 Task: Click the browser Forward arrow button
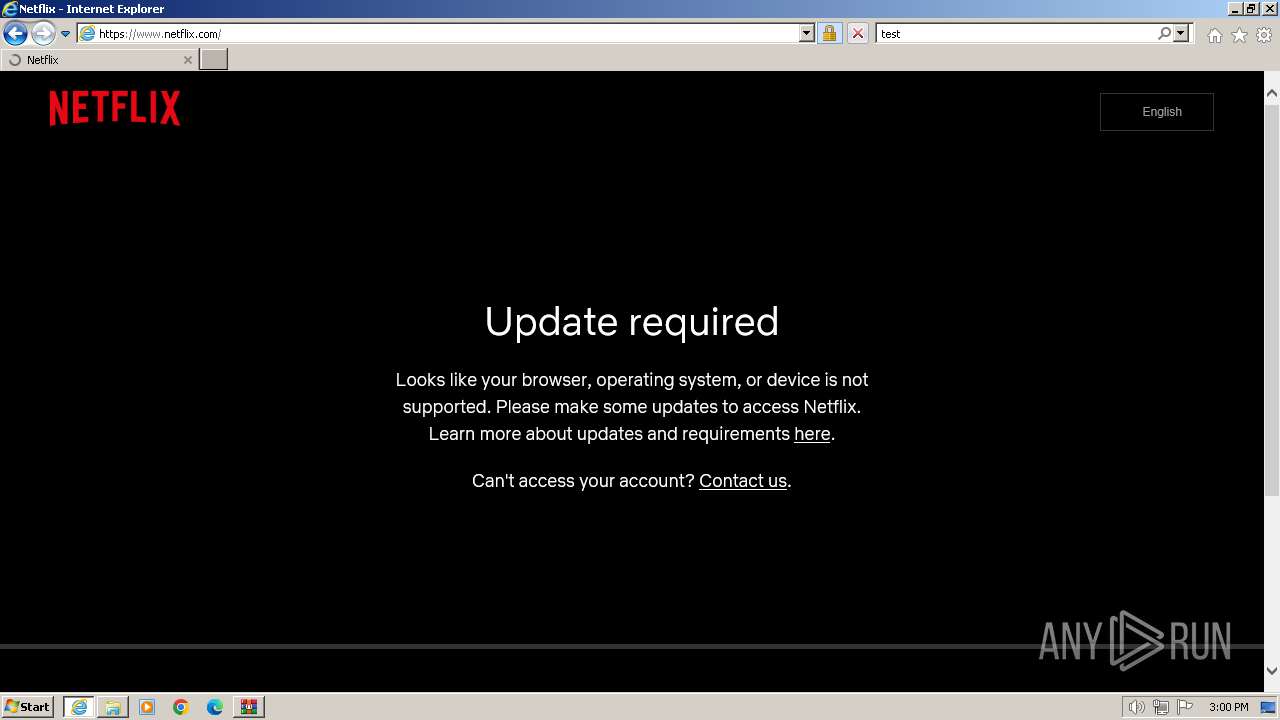click(x=43, y=34)
